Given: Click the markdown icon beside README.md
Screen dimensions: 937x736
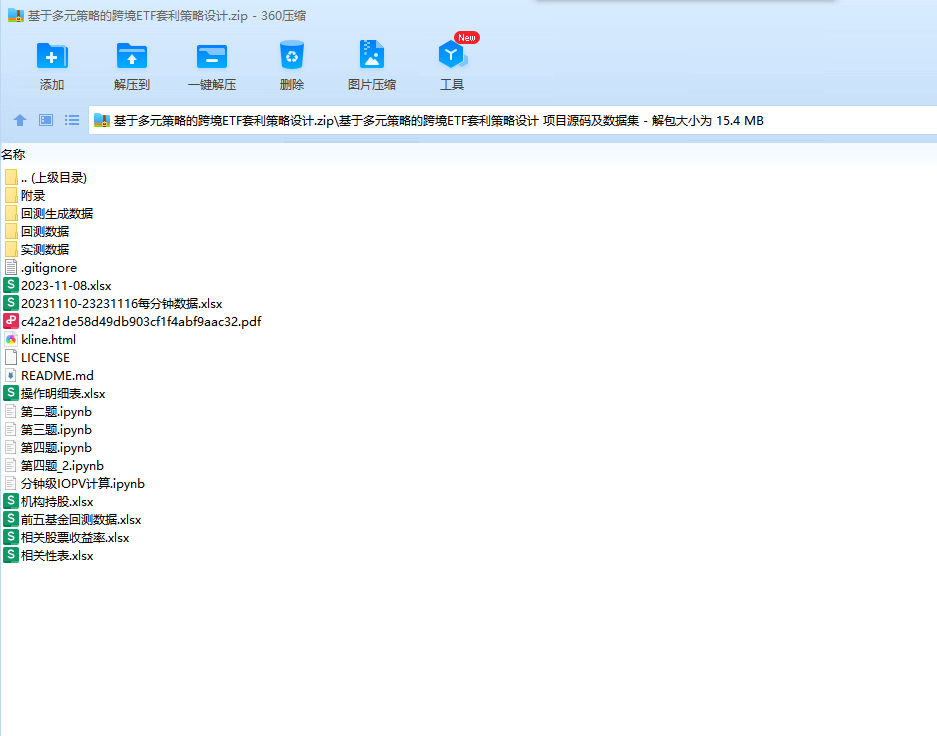Looking at the screenshot, I should (x=11, y=375).
